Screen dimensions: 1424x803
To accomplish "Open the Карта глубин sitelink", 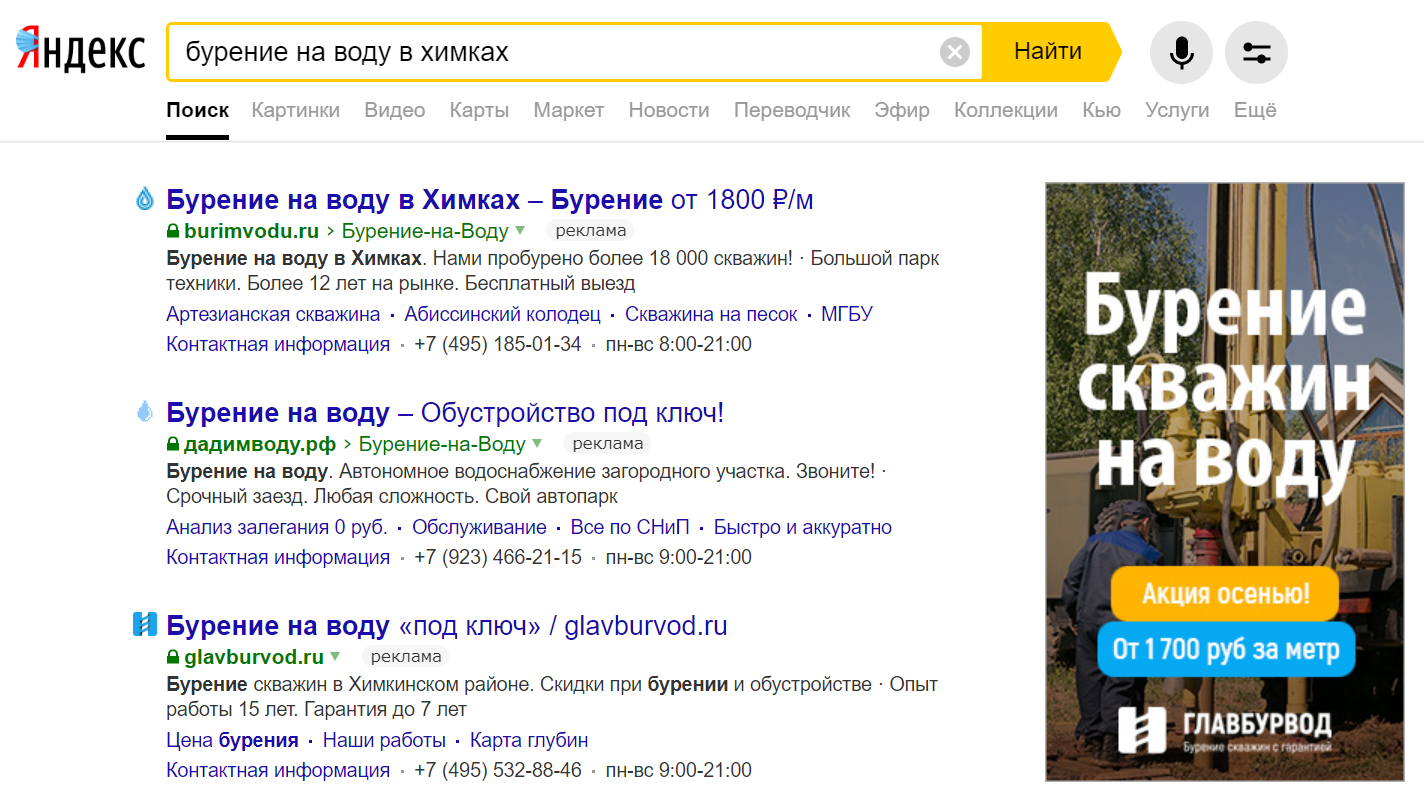I will click(x=529, y=740).
